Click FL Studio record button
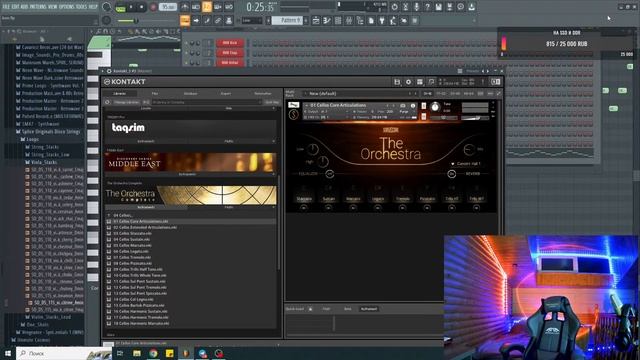The image size is (640, 360). (153, 7)
